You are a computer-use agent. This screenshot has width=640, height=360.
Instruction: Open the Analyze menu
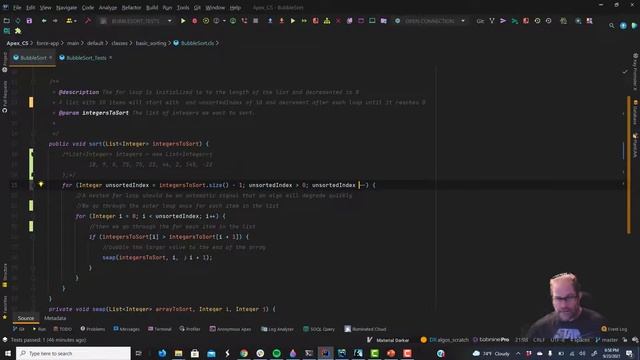coord(108,8)
